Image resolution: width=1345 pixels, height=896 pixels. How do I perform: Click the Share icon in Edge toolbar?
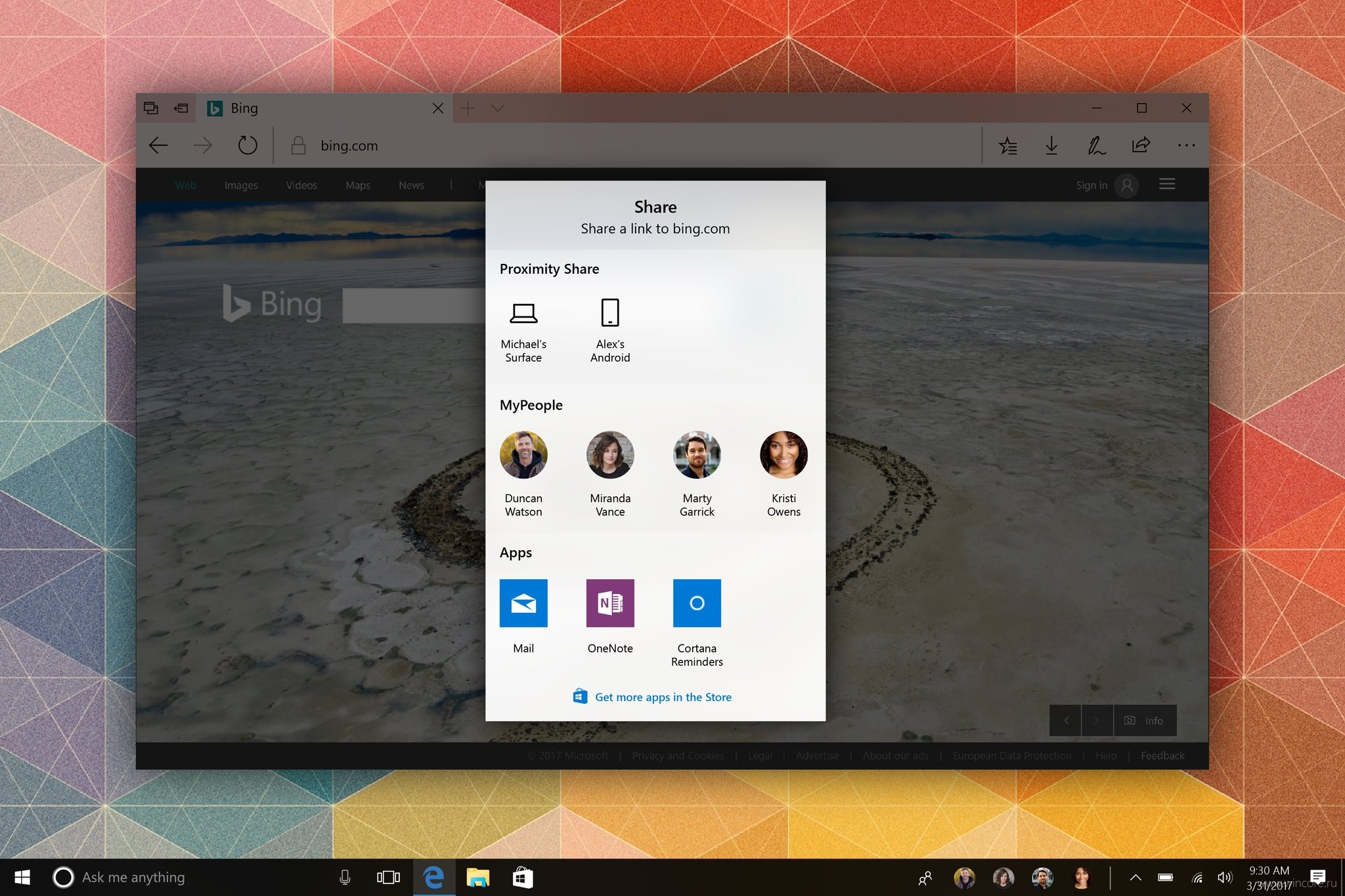click(x=1141, y=145)
